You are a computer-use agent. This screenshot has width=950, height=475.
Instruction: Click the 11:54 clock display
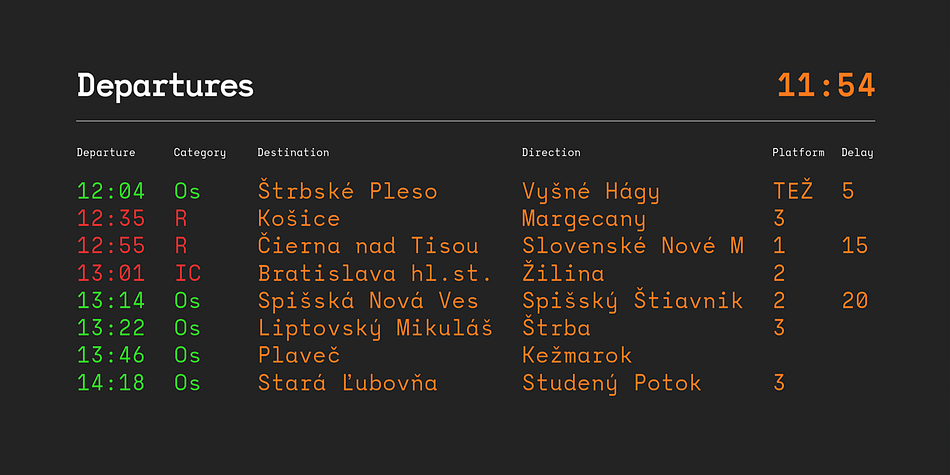pos(826,85)
